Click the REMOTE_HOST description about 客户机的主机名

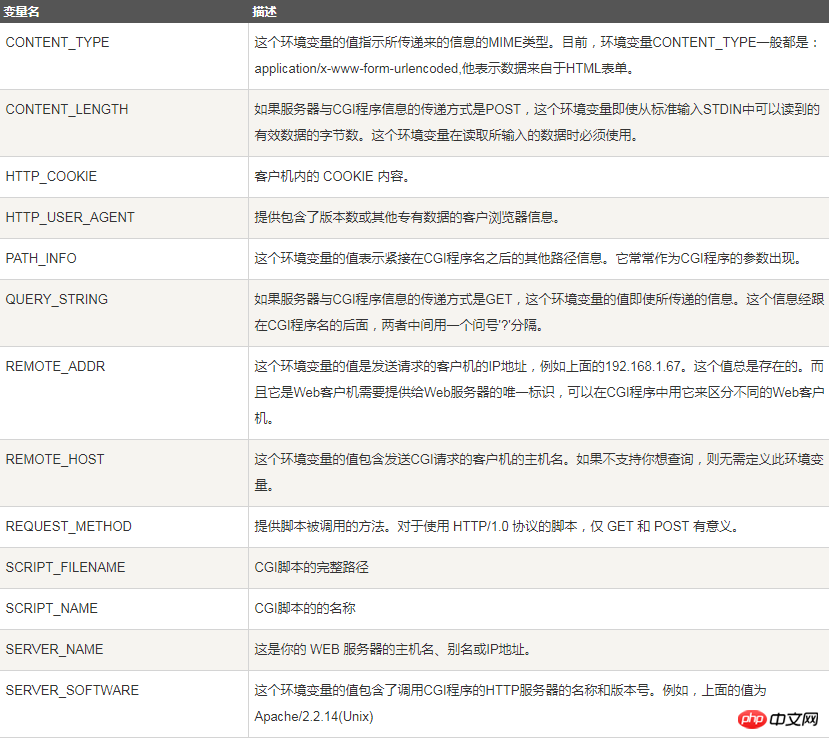(x=539, y=472)
